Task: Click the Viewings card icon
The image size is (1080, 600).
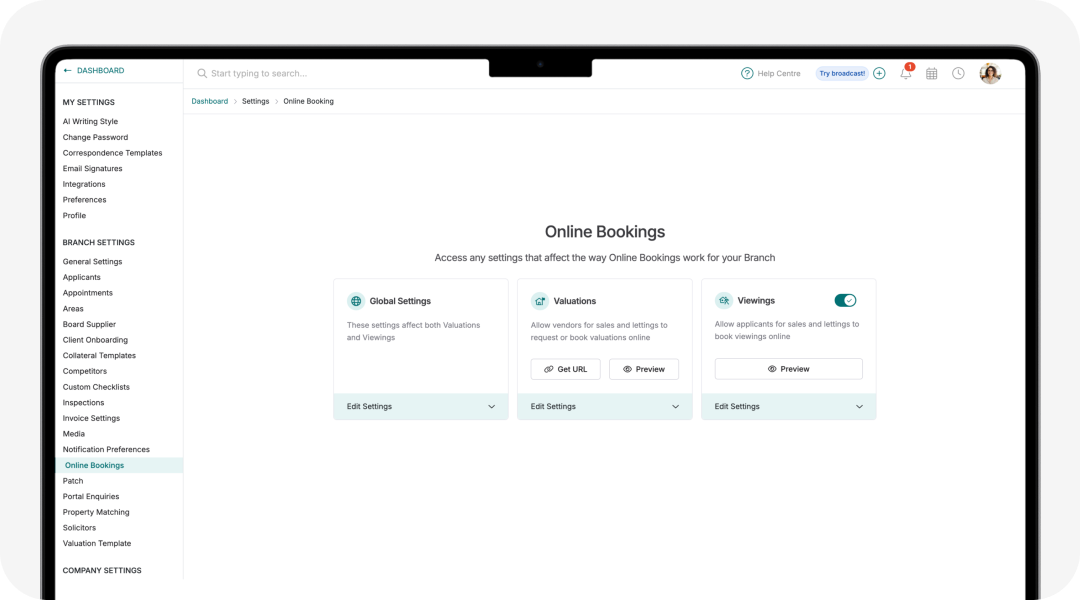Action: [x=723, y=300]
